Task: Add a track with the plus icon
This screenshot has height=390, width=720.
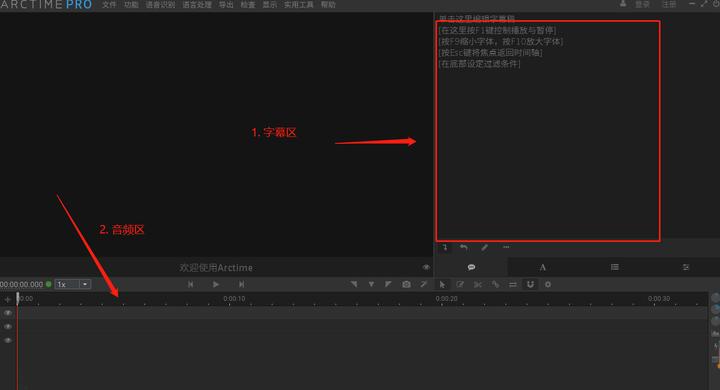Action: pos(7,300)
